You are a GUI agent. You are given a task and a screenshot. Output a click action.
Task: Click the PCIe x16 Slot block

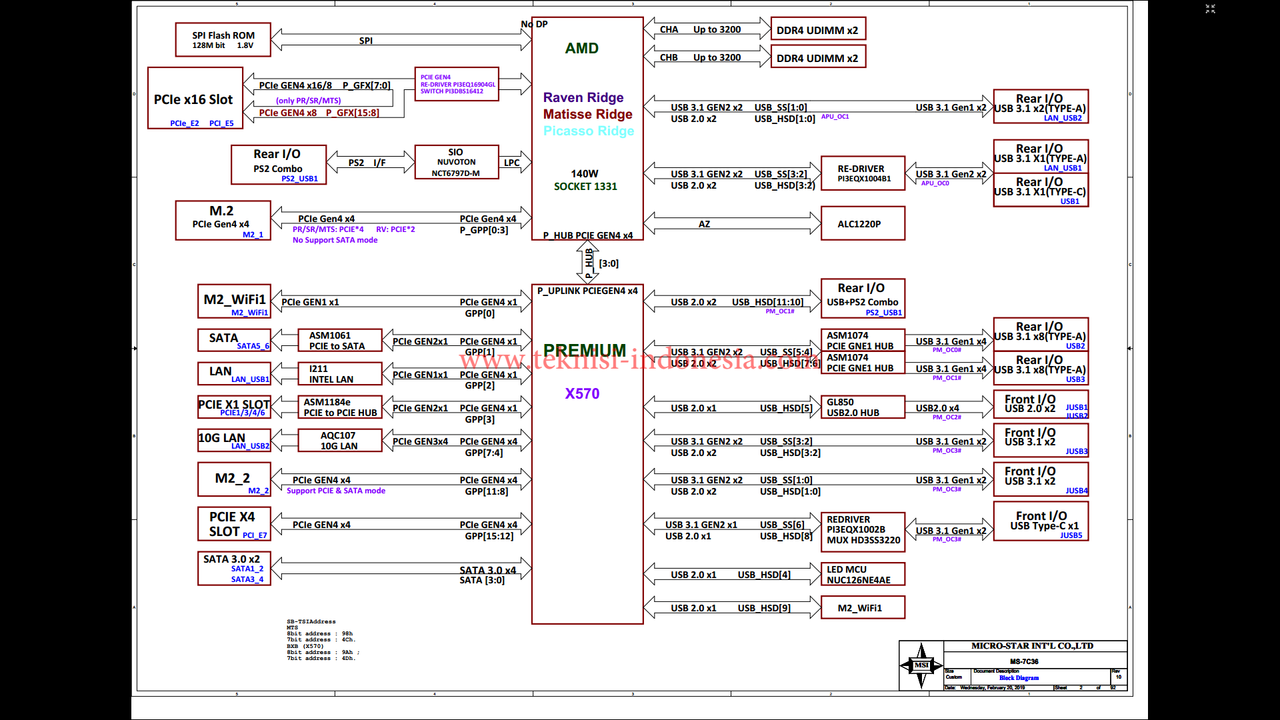pos(195,98)
